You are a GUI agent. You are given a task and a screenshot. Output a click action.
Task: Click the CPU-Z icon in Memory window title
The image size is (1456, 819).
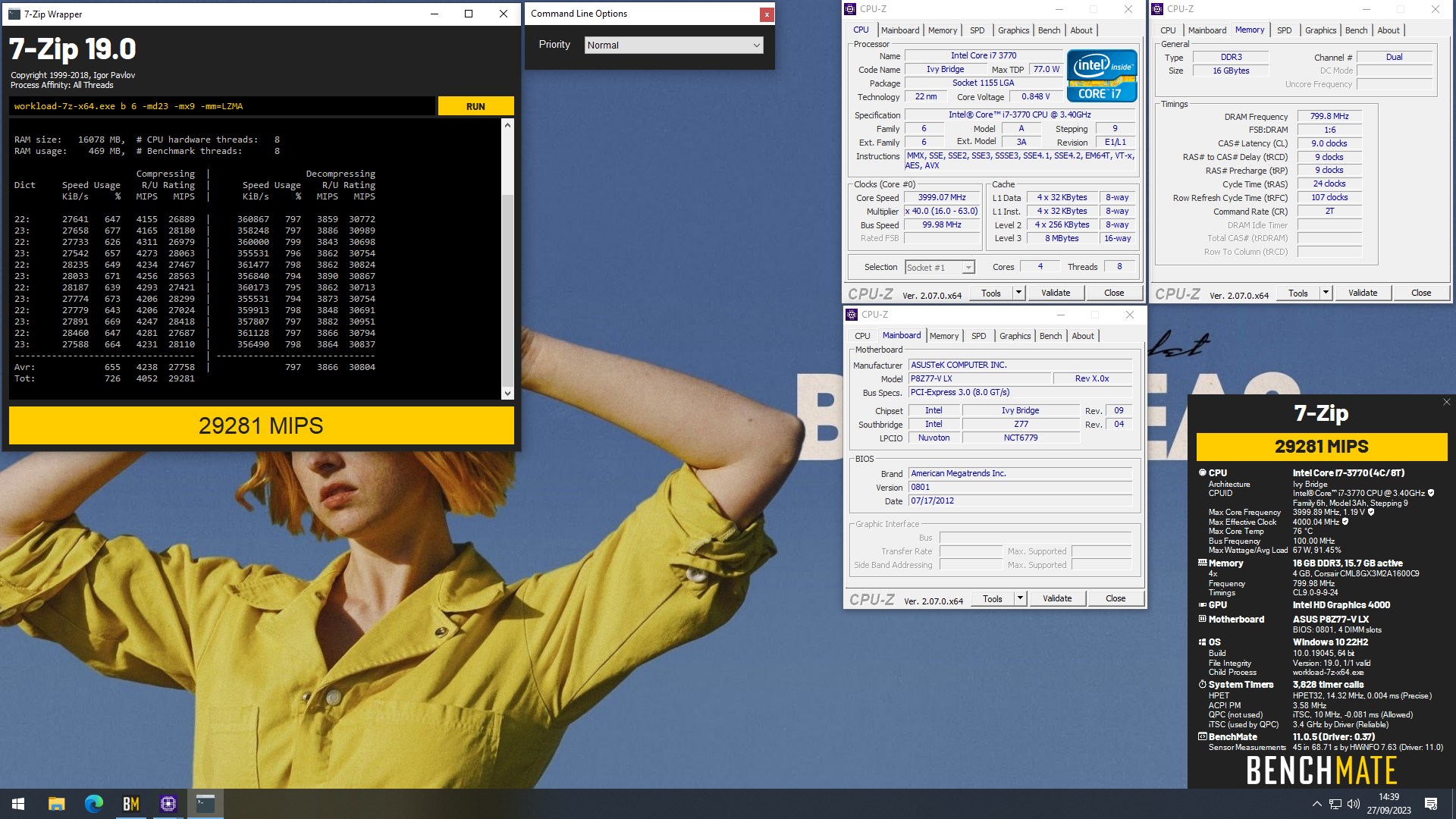[x=1158, y=9]
